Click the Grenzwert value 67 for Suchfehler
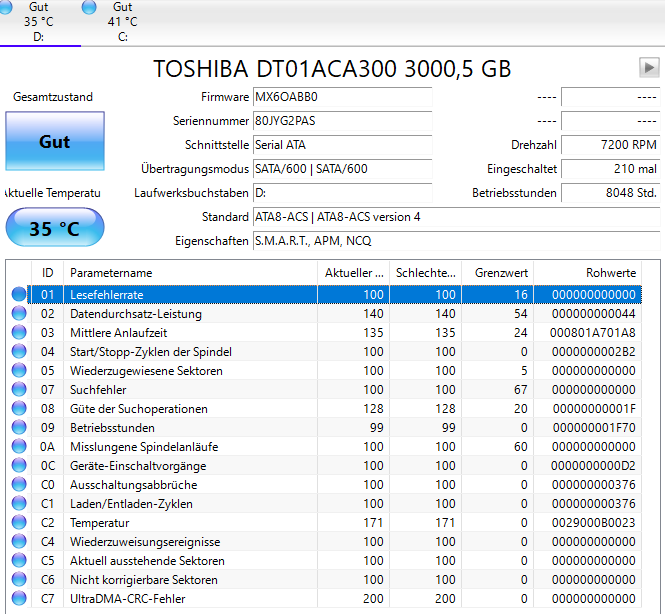This screenshot has height=614, width=665. tap(520, 390)
